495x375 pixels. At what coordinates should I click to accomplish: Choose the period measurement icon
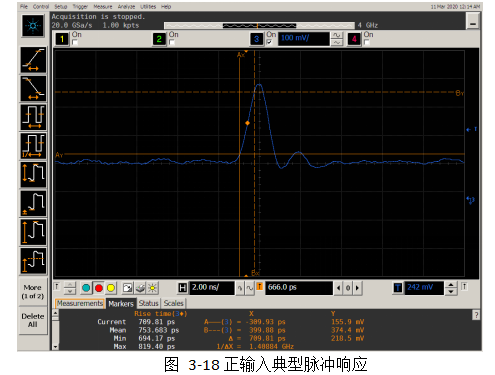click(33, 117)
